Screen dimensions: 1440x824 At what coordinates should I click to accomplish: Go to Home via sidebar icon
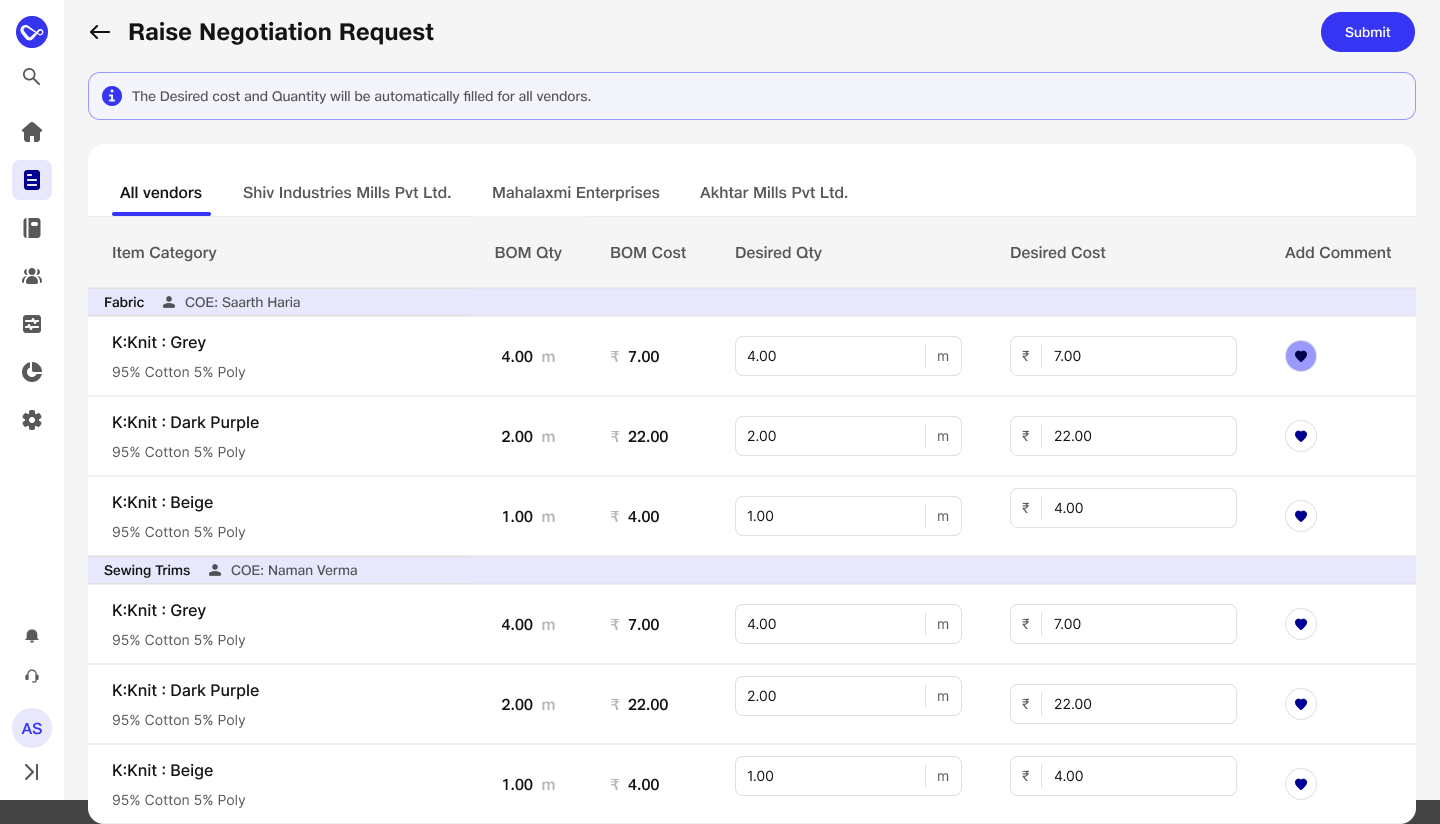[x=32, y=132]
